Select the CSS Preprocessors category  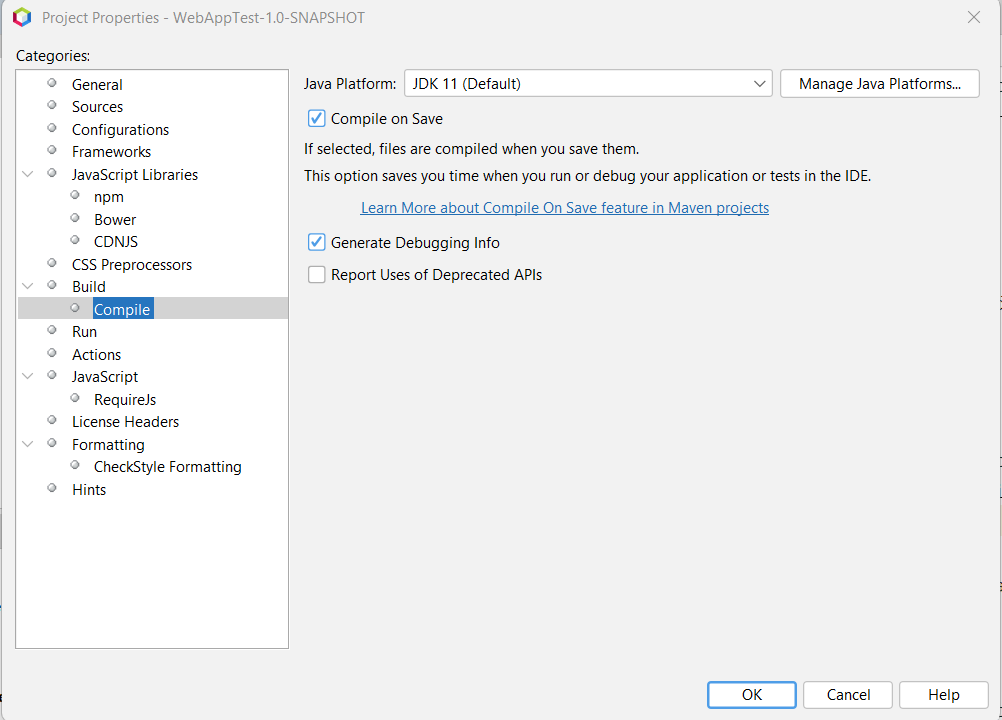click(x=131, y=264)
